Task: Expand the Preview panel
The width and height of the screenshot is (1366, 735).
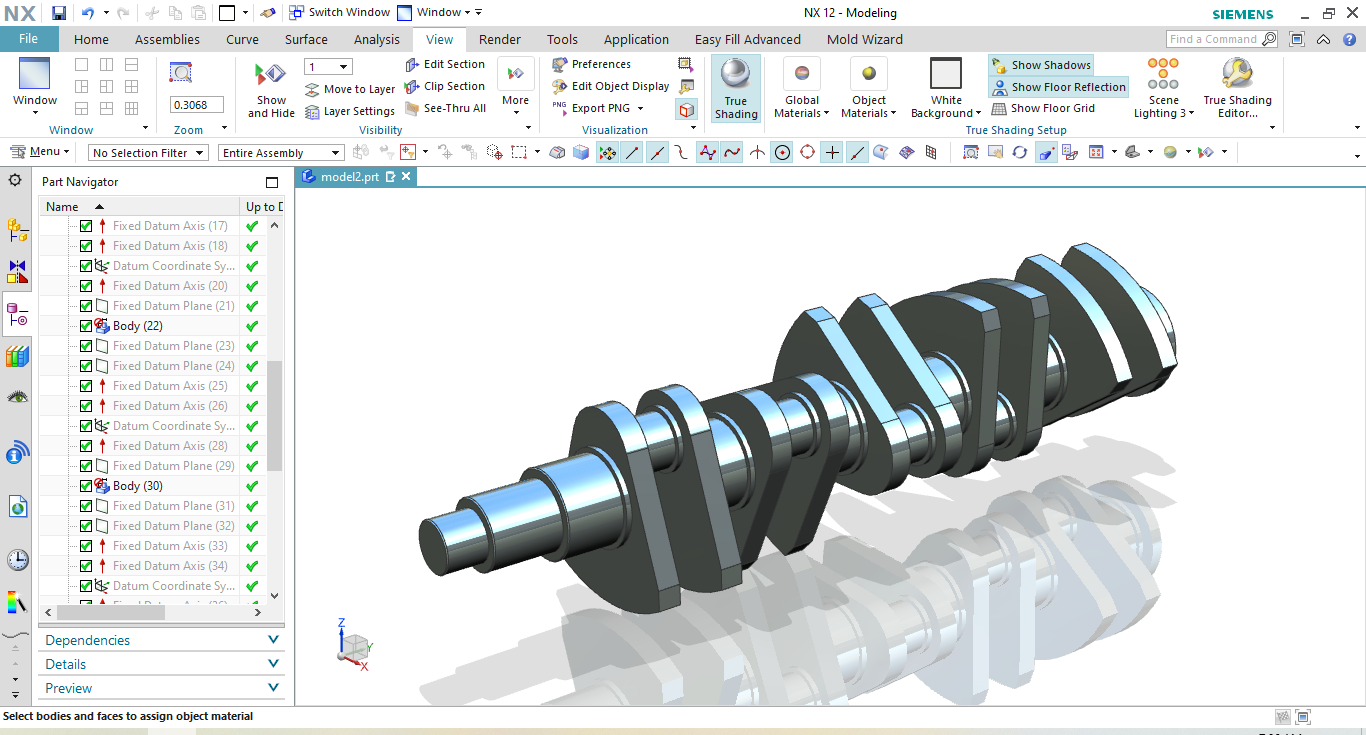Action: click(x=162, y=688)
